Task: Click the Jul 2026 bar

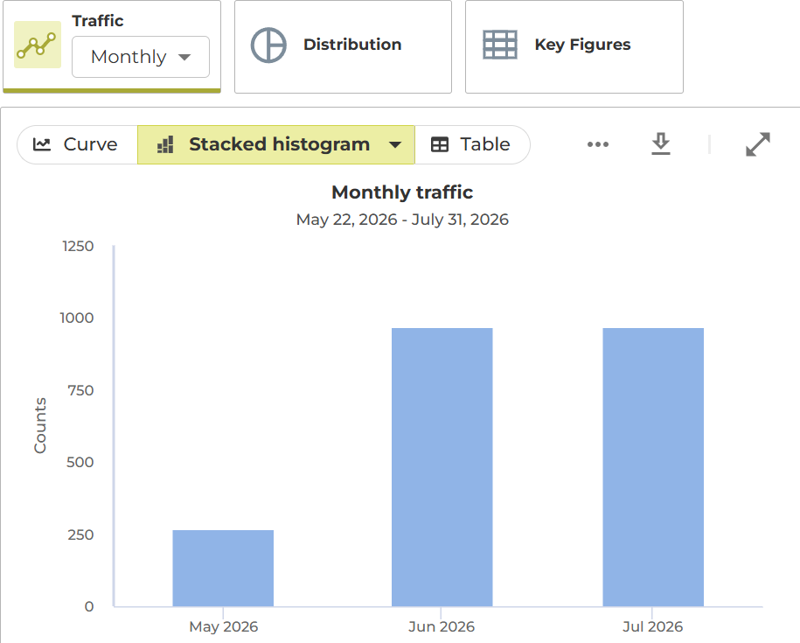Action: pos(653,467)
